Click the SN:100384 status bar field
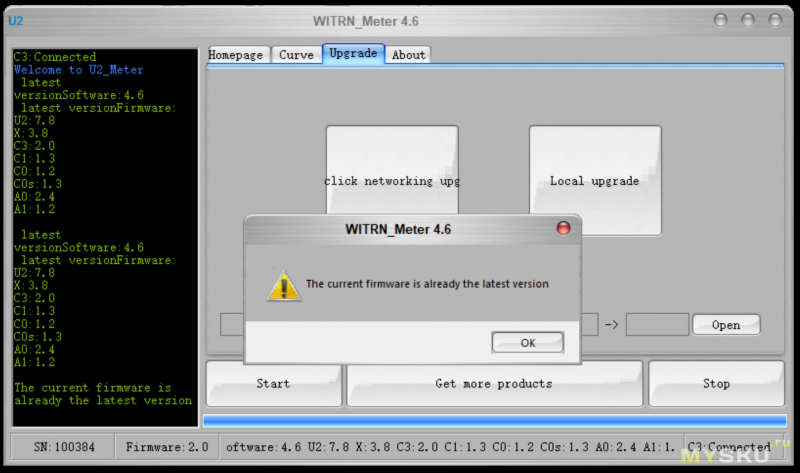This screenshot has width=800, height=473. coord(62,448)
